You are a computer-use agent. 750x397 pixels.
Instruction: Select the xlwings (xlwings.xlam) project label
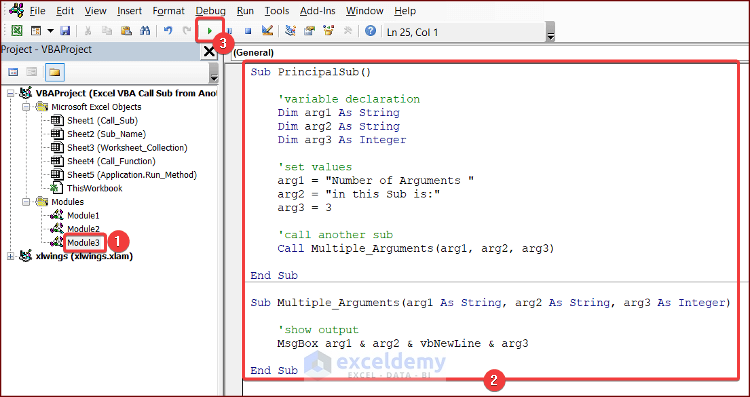tap(84, 256)
